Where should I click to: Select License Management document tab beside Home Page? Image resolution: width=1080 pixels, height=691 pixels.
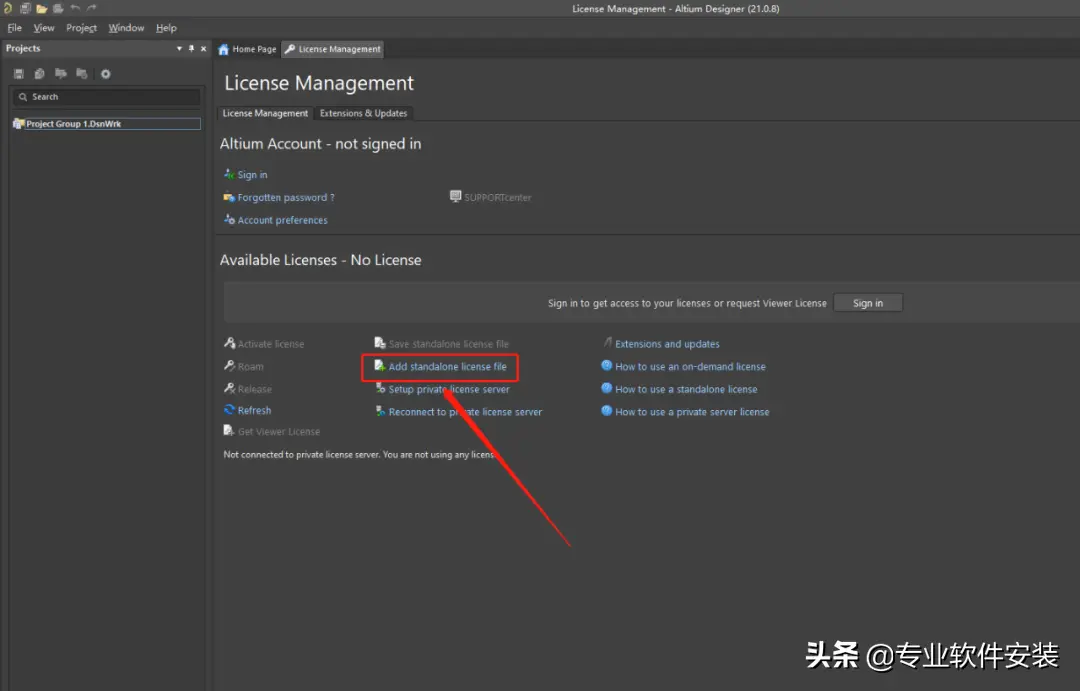333,49
